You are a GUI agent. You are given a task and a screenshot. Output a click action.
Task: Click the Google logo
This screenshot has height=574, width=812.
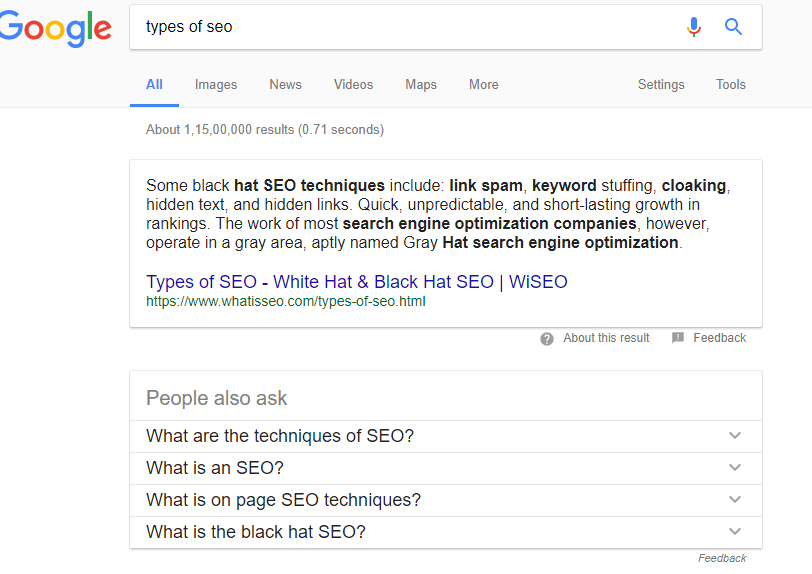click(x=55, y=29)
